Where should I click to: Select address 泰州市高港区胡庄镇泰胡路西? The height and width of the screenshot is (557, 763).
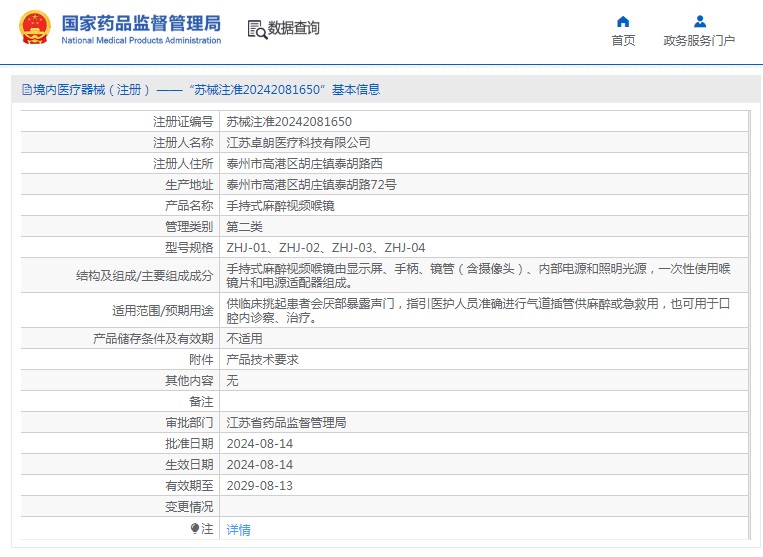pyautogui.click(x=304, y=163)
